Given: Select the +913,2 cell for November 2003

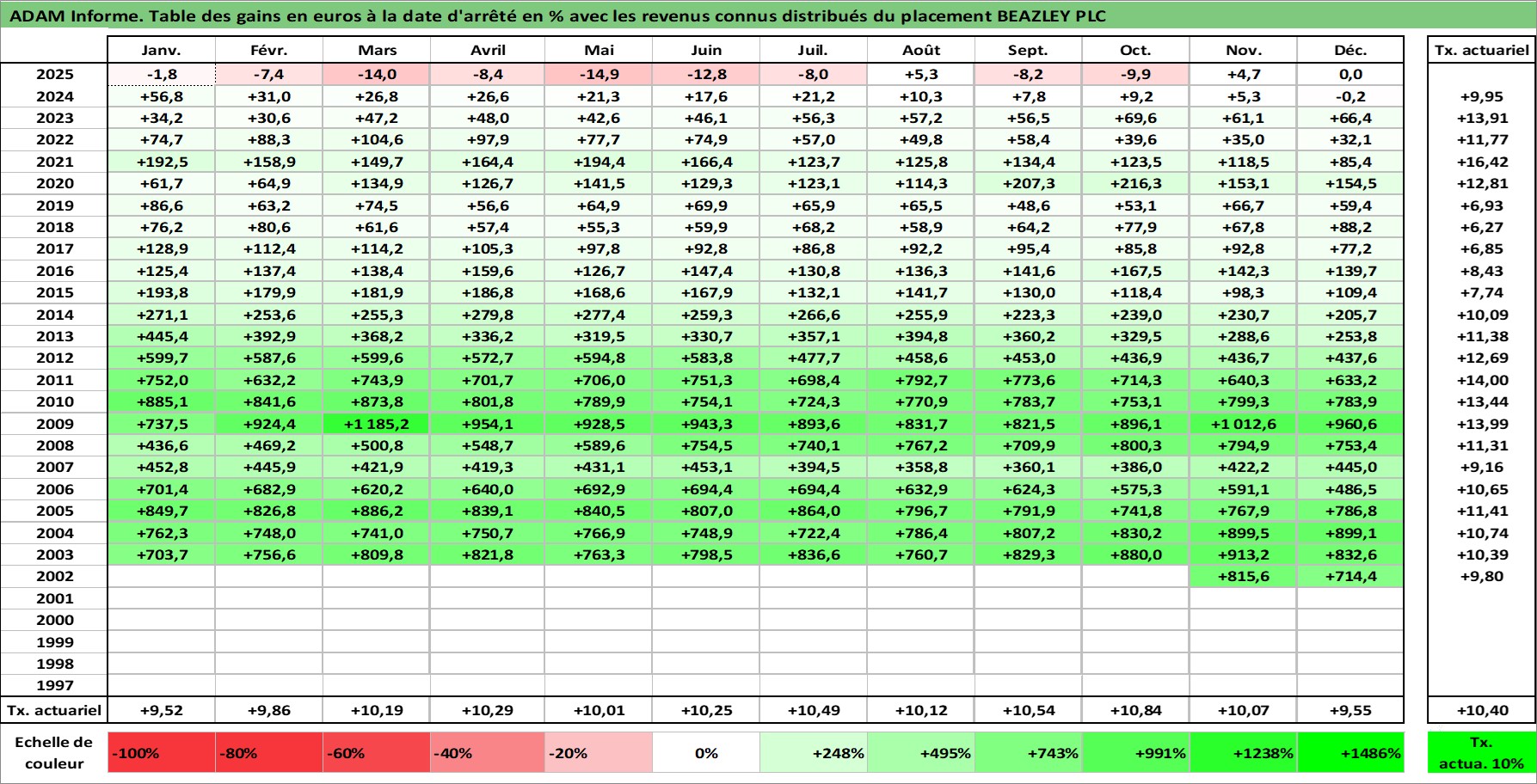Looking at the screenshot, I should click(1243, 555).
